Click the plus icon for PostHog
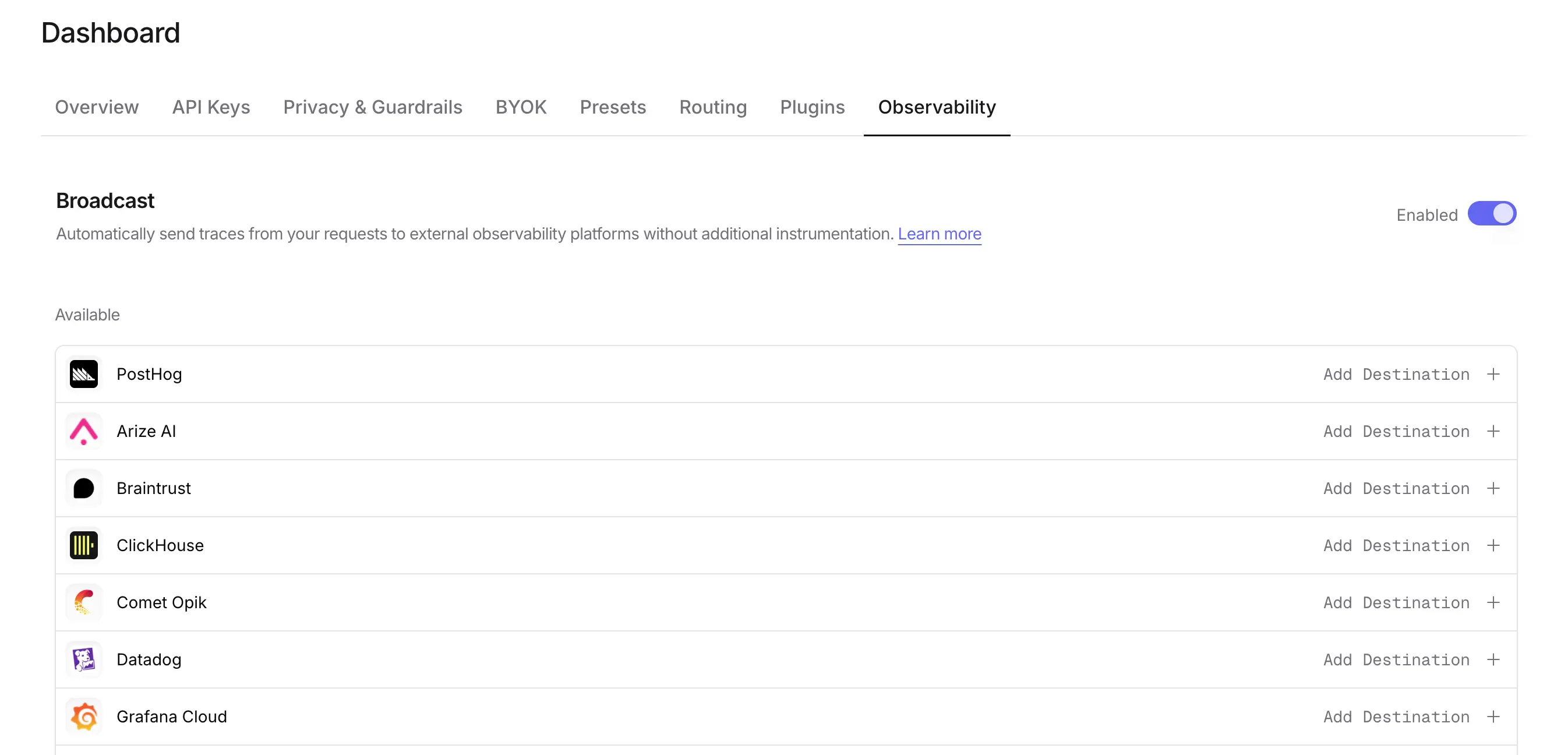The image size is (1568, 755). (x=1493, y=374)
